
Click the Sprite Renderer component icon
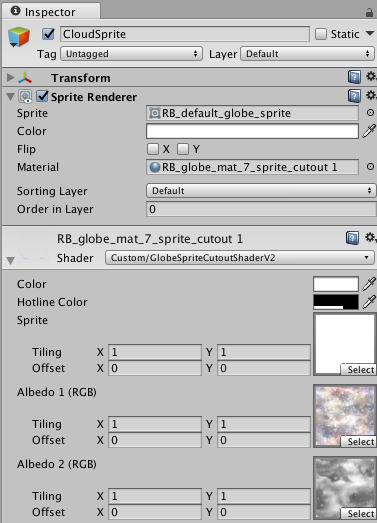[x=25, y=97]
